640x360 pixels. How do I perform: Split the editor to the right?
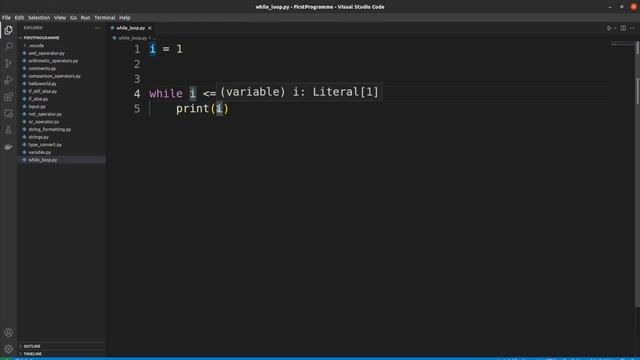[x=623, y=28]
